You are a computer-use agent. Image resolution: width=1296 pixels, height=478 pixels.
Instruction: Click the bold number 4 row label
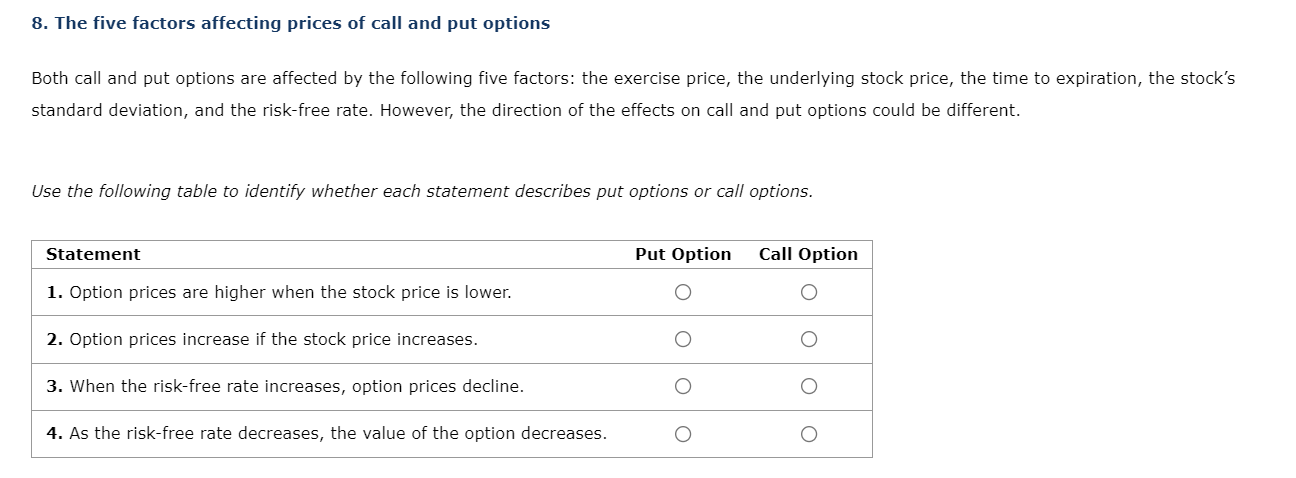[53, 433]
